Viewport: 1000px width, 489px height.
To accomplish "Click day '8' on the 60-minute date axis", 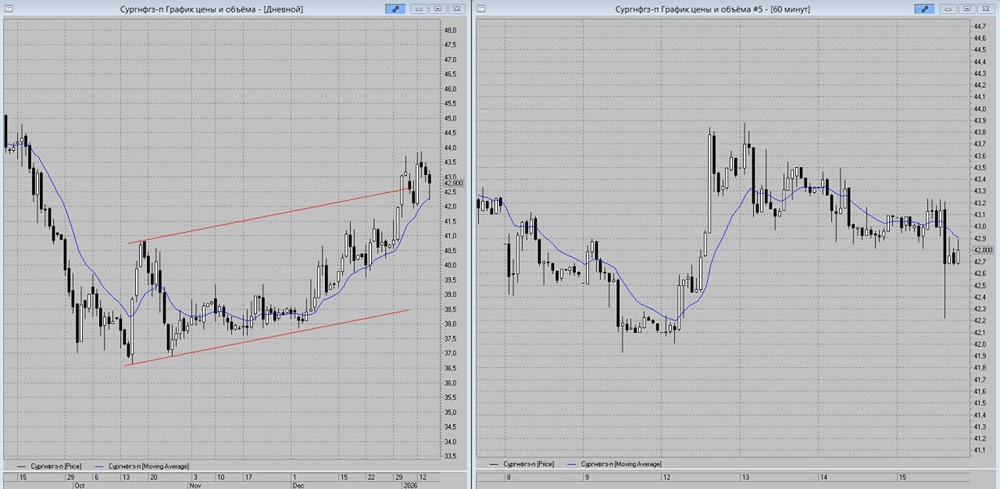I will coord(508,477).
